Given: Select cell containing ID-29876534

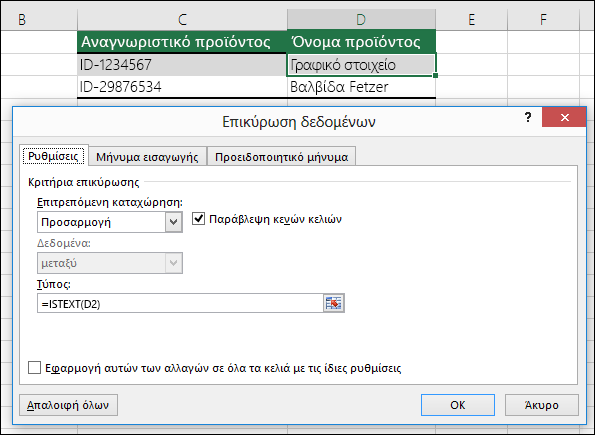Looking at the screenshot, I should coord(182,87).
